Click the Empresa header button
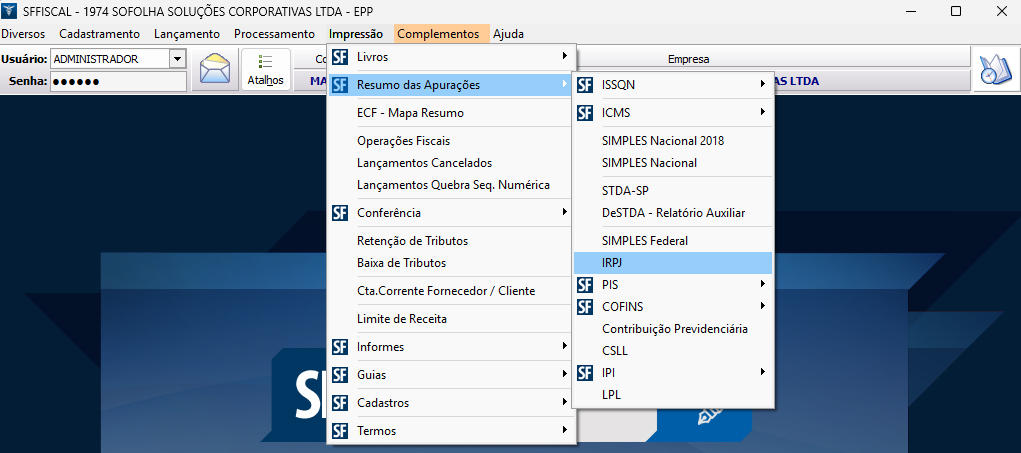 point(688,59)
